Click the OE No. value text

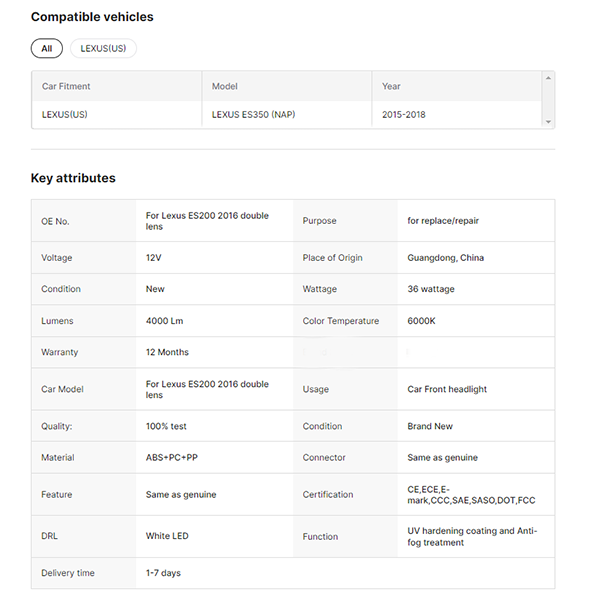pos(207,221)
